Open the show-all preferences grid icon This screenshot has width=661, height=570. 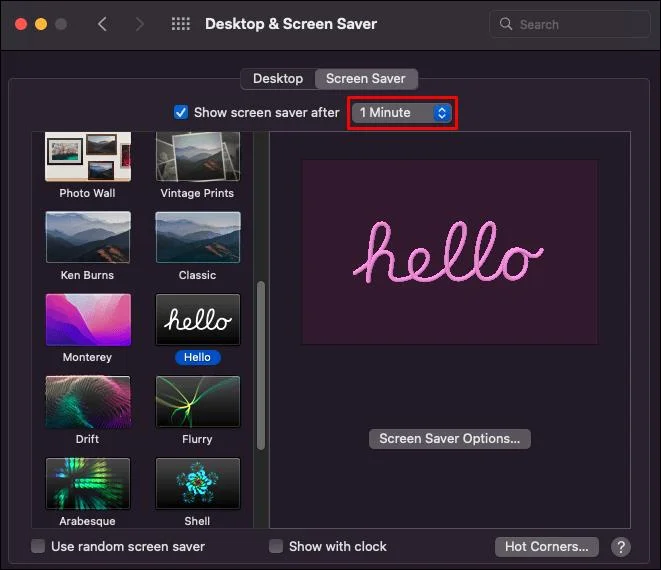coord(181,24)
